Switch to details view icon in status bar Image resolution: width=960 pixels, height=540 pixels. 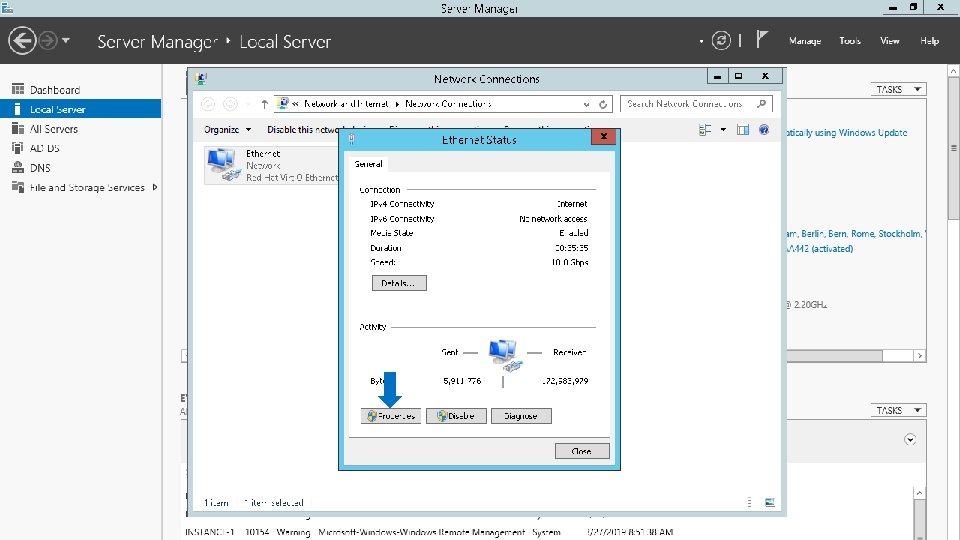[x=749, y=503]
